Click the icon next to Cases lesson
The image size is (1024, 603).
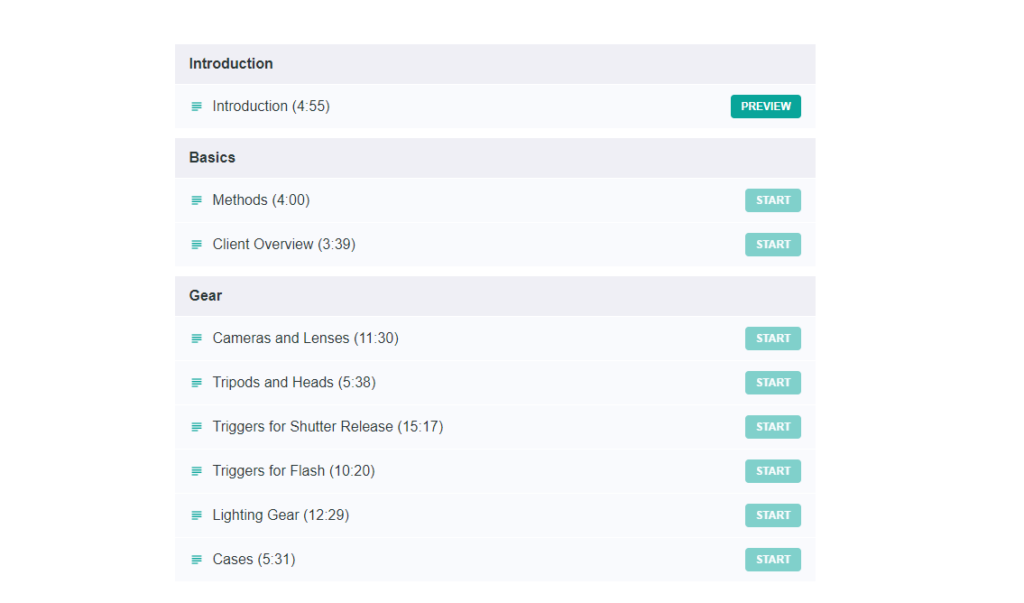coord(197,560)
